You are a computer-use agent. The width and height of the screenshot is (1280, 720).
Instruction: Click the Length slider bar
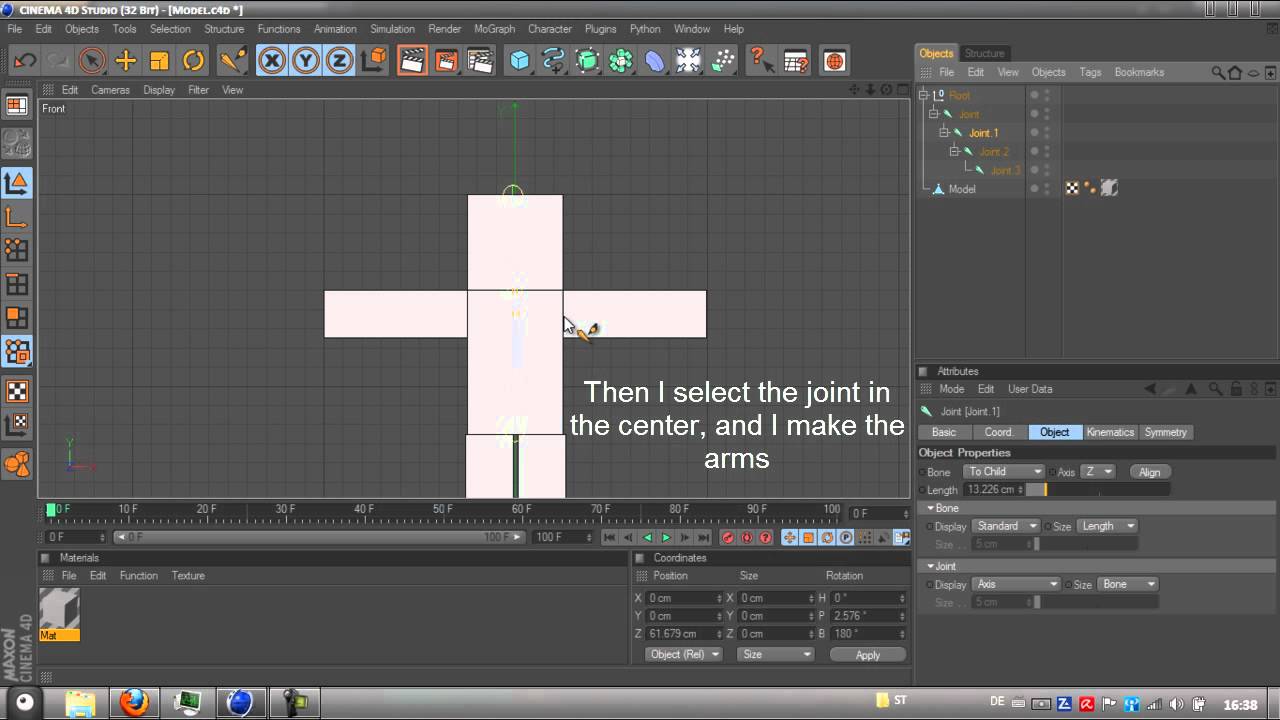pyautogui.click(x=1098, y=490)
